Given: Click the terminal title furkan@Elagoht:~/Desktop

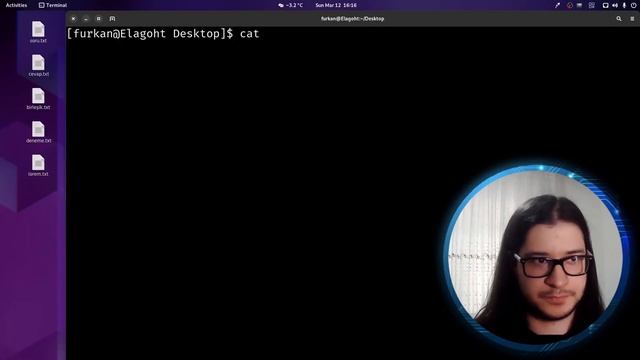Looking at the screenshot, I should 352,19.
